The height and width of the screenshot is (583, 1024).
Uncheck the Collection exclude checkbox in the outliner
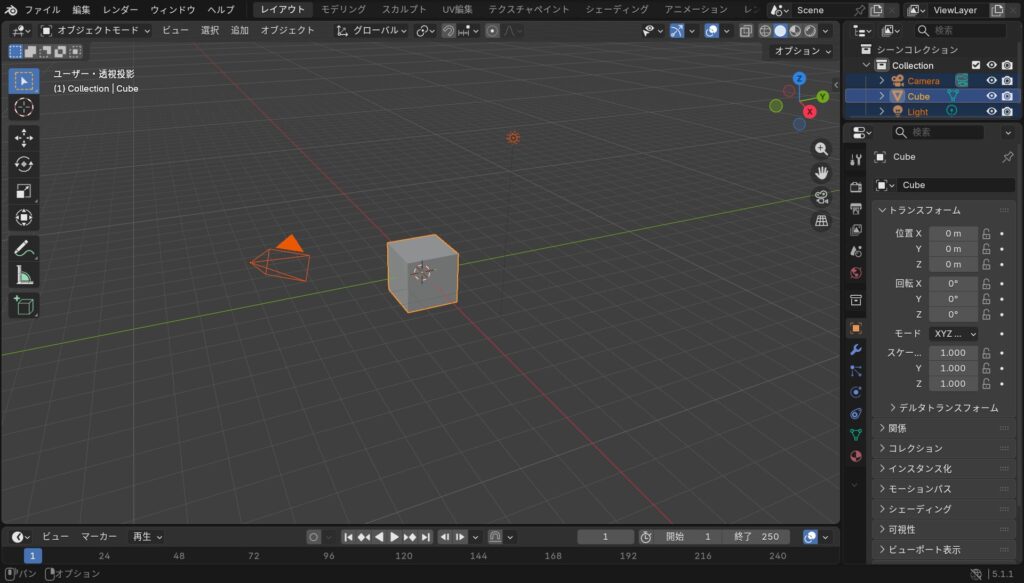(x=976, y=65)
